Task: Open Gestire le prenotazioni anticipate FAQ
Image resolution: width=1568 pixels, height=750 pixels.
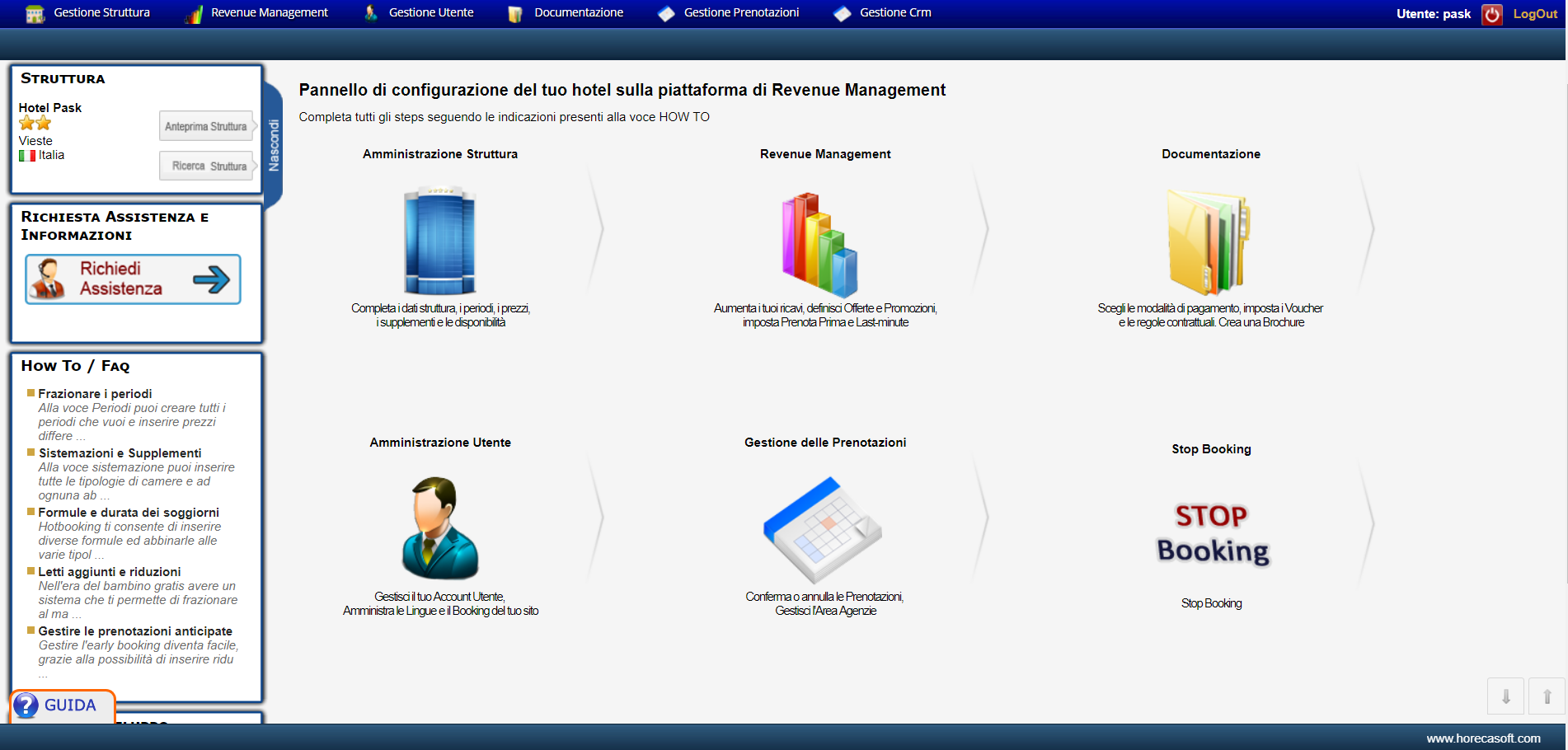Action: tap(135, 631)
